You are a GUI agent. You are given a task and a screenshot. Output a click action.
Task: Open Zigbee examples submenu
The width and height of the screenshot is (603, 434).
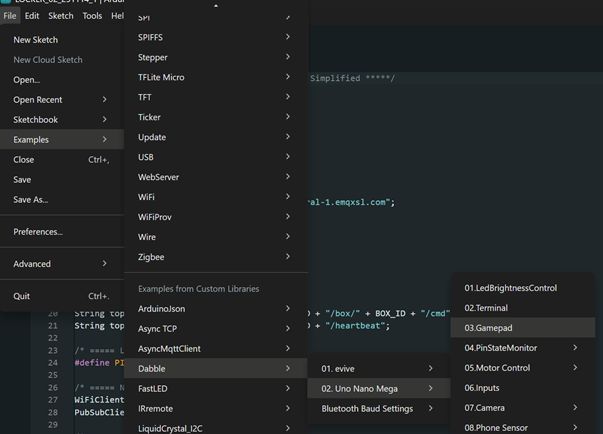pos(215,257)
